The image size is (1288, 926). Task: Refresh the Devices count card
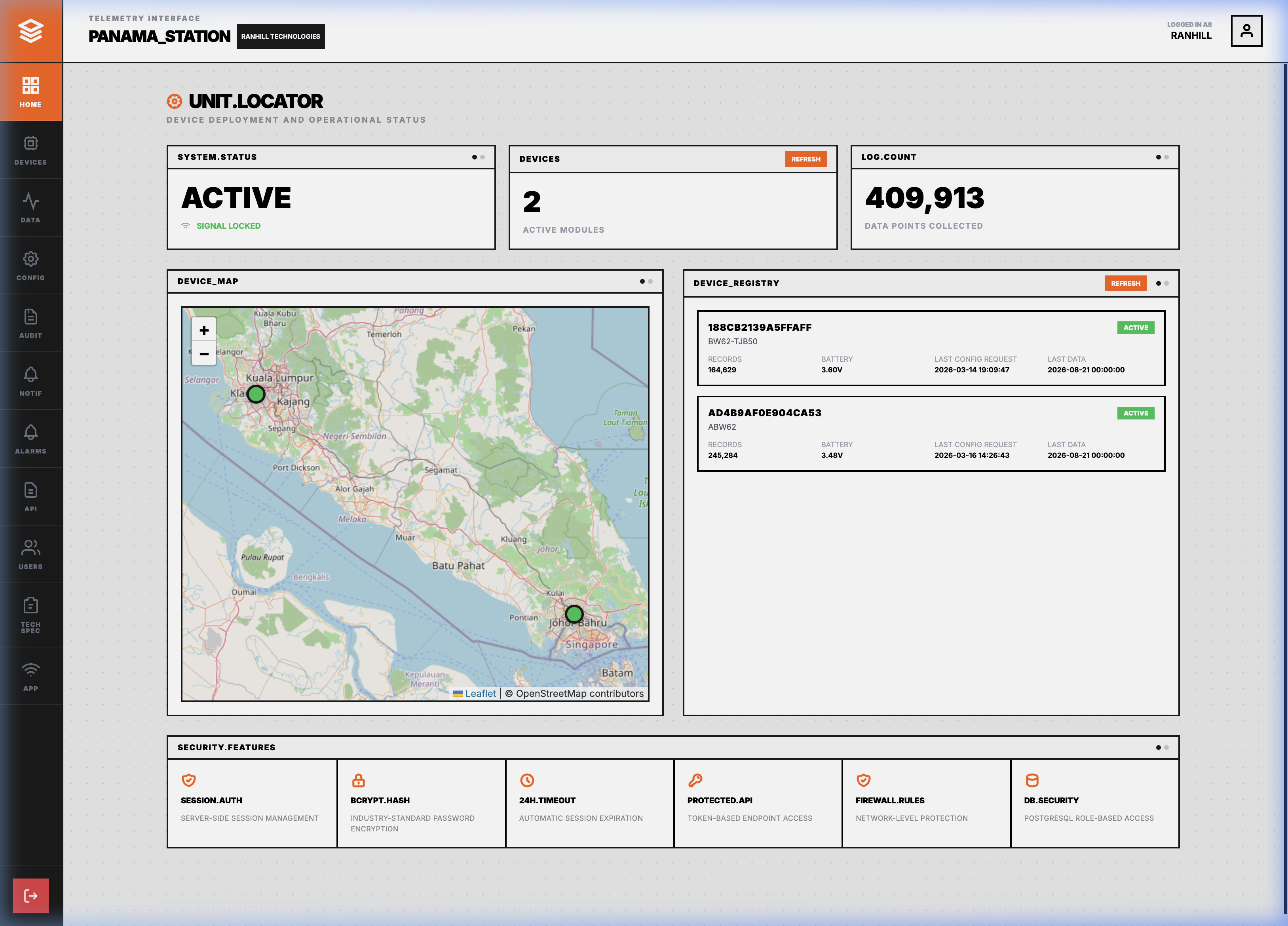point(805,159)
